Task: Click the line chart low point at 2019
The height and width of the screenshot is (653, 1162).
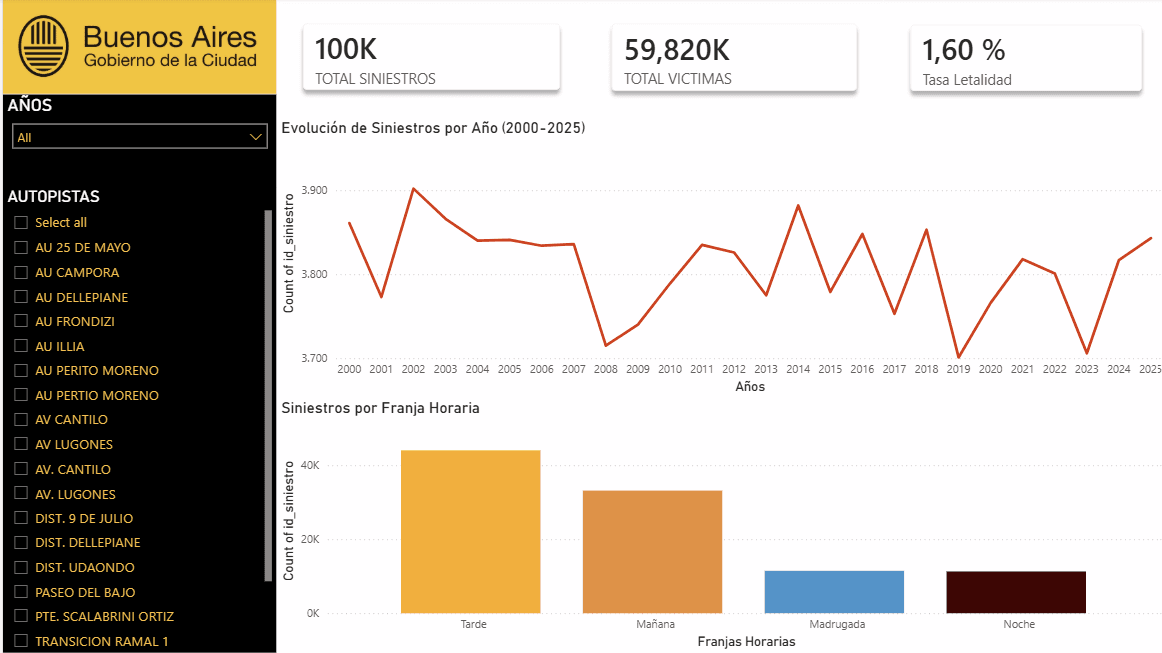Action: click(958, 357)
